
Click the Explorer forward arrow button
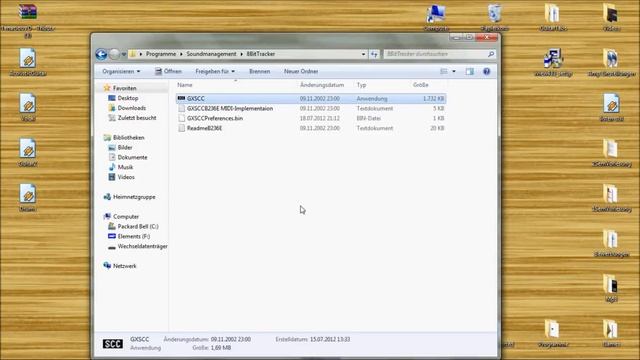[115, 54]
